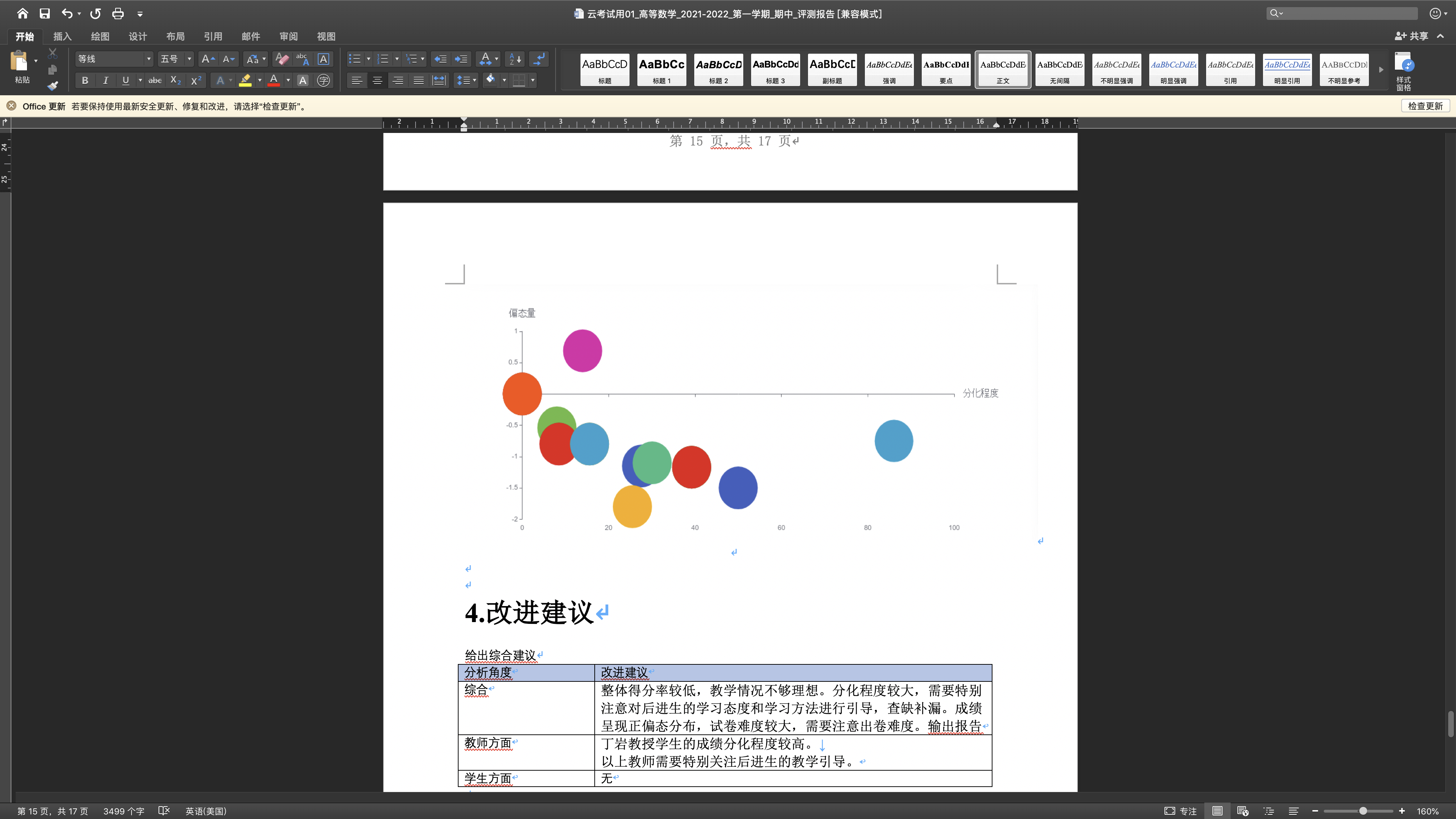
Task: Toggle Italic formatting
Action: (105, 80)
